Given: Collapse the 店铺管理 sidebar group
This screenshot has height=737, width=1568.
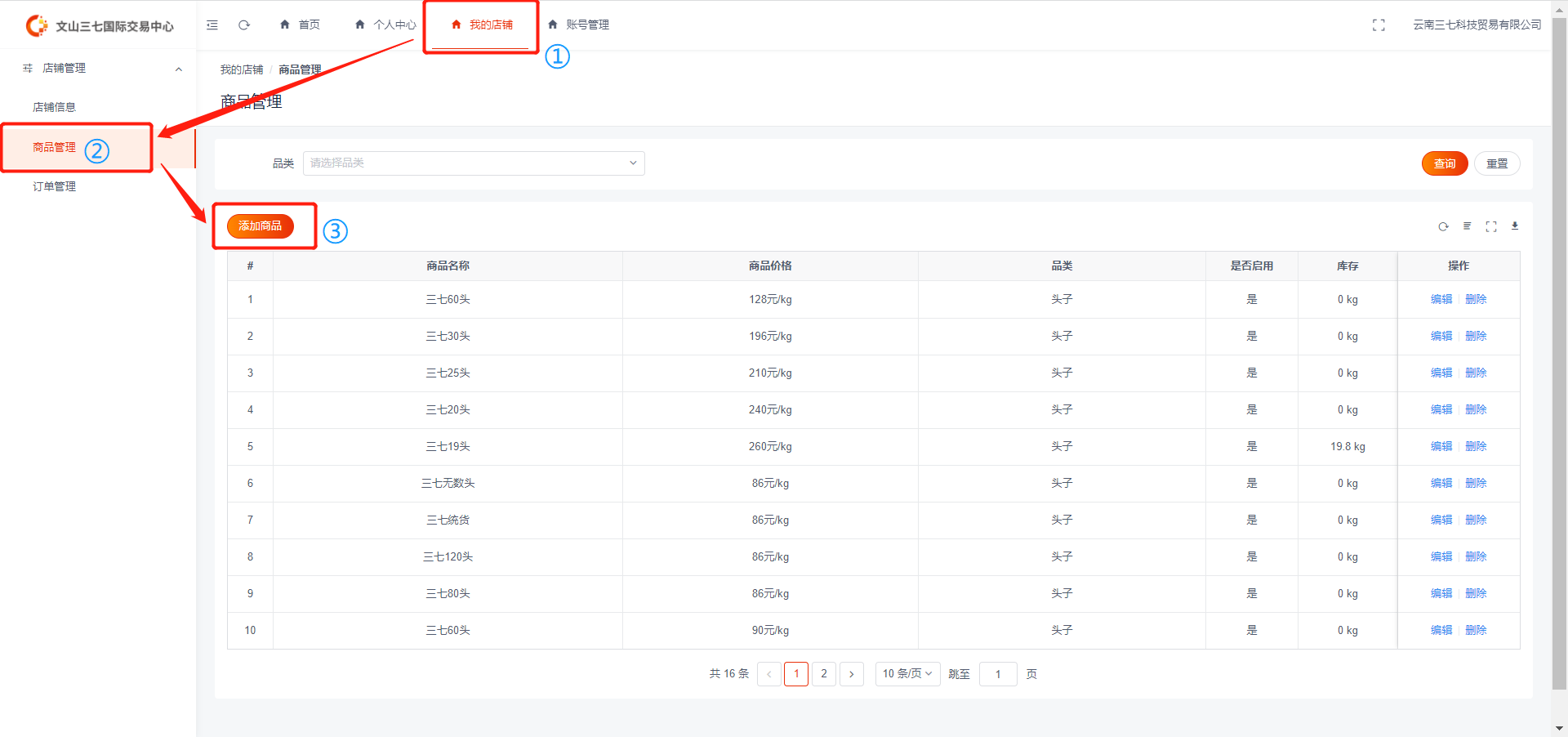Looking at the screenshot, I should coord(98,69).
